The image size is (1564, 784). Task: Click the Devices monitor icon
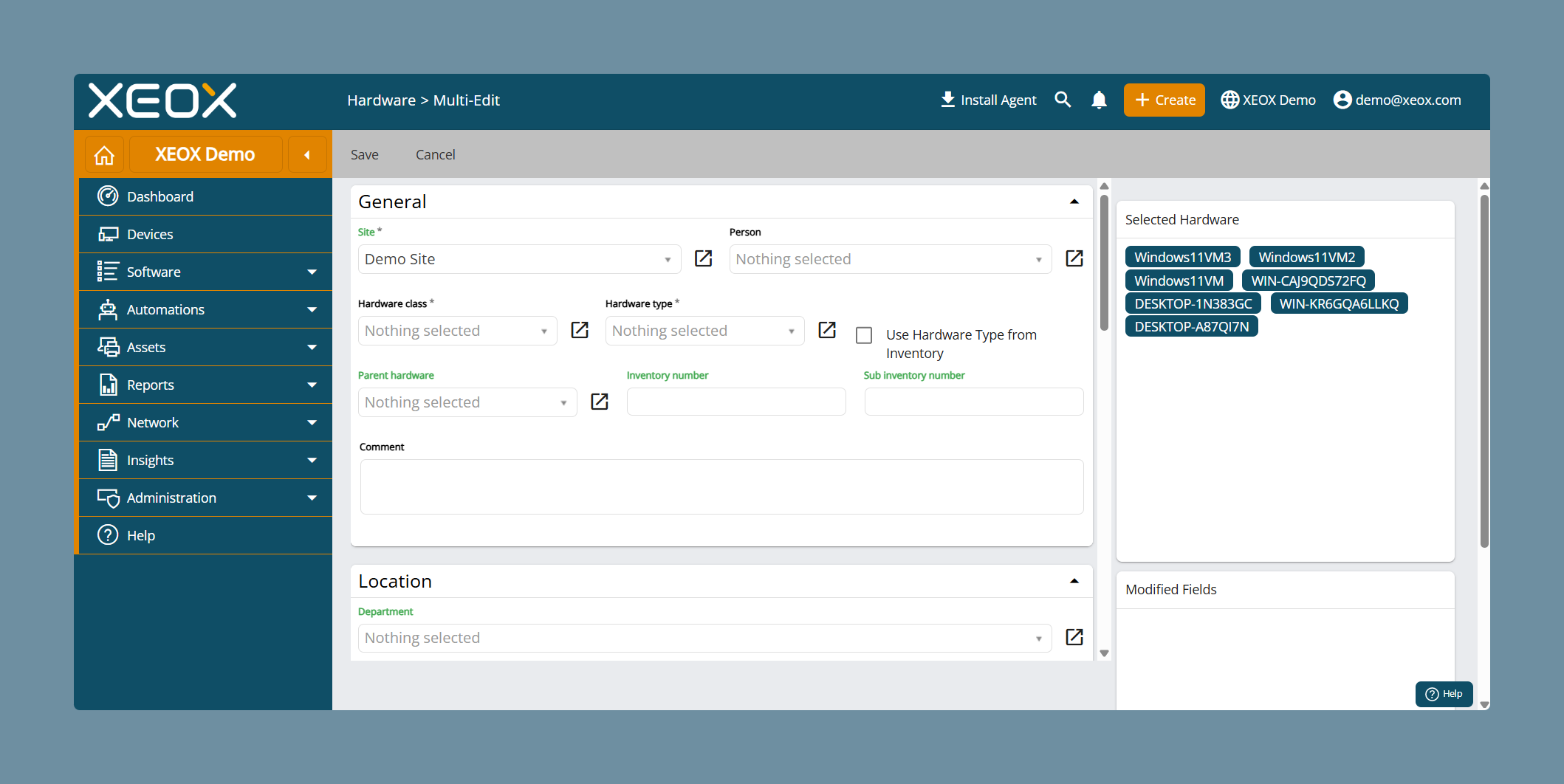(x=108, y=234)
